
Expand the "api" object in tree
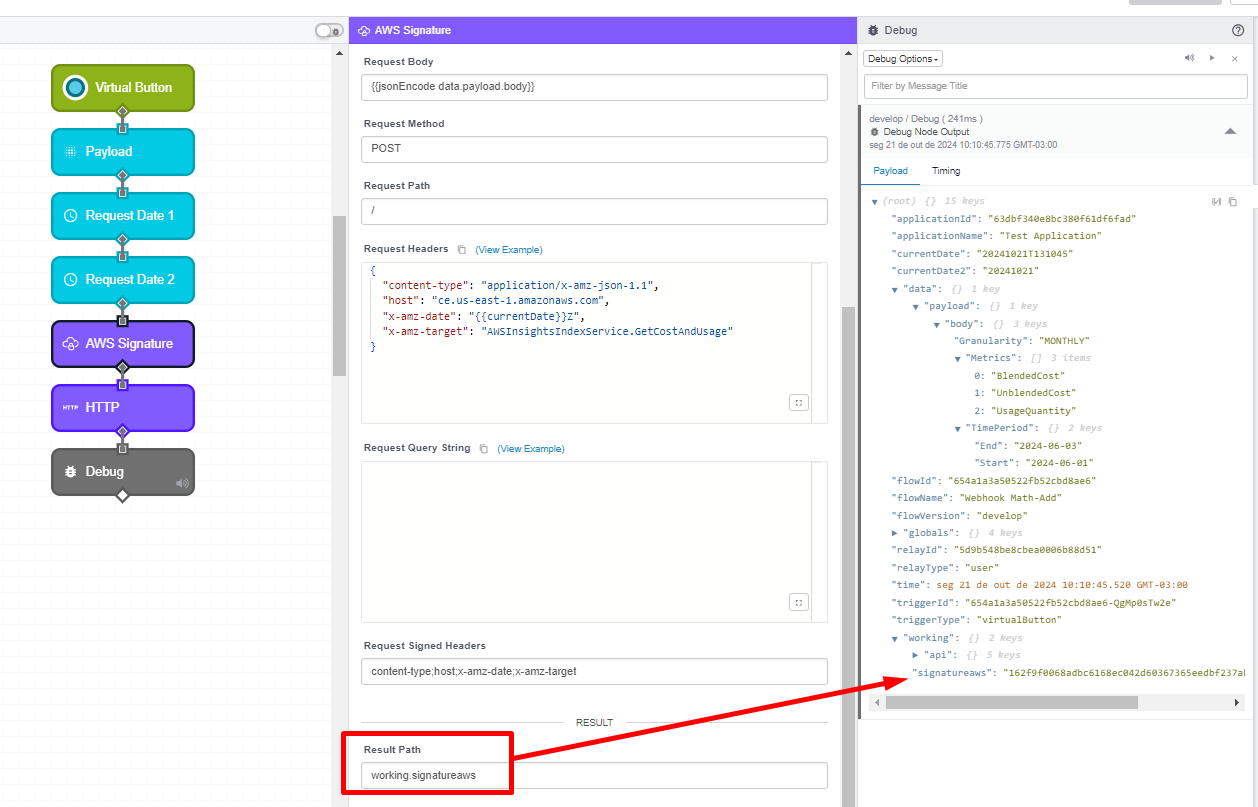coord(917,655)
